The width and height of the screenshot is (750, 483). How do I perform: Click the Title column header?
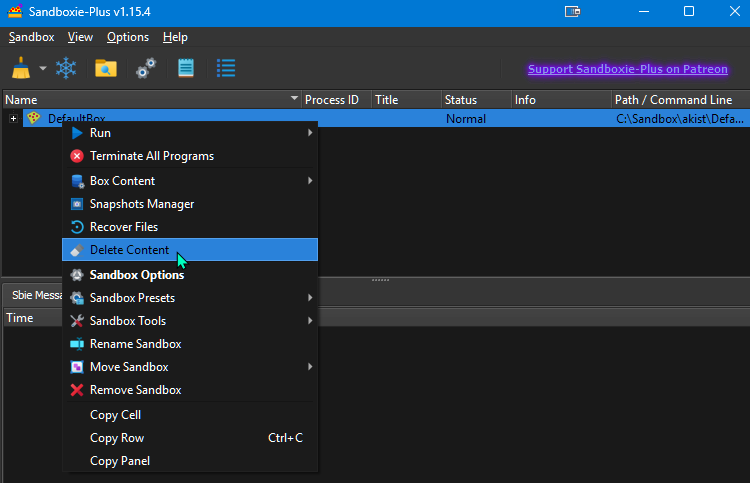click(406, 99)
